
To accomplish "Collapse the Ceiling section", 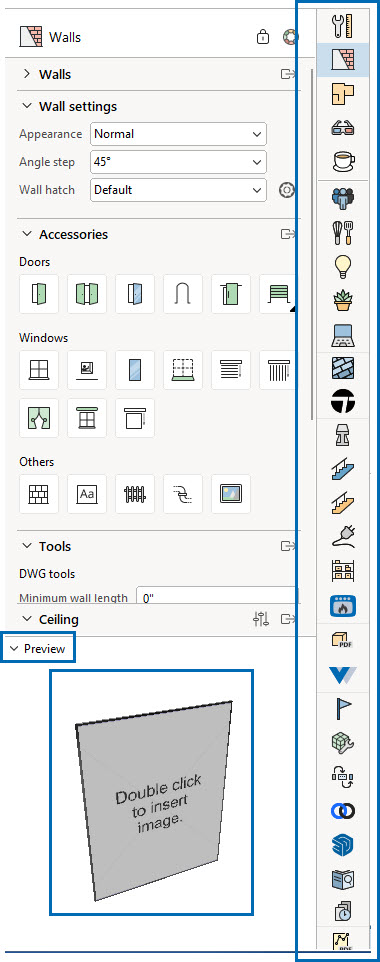I will tap(26, 619).
